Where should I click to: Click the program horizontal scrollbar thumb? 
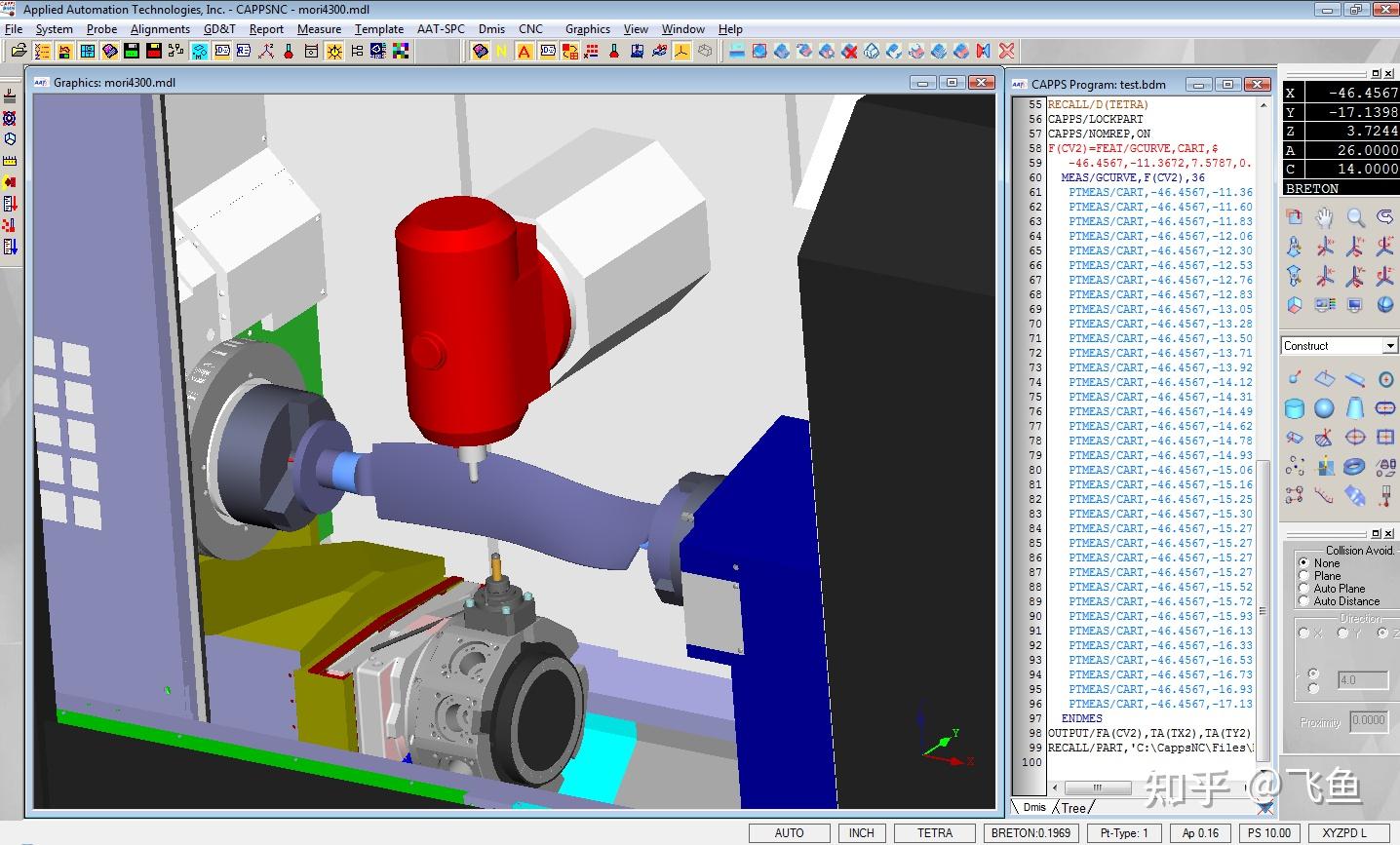coord(1097,787)
